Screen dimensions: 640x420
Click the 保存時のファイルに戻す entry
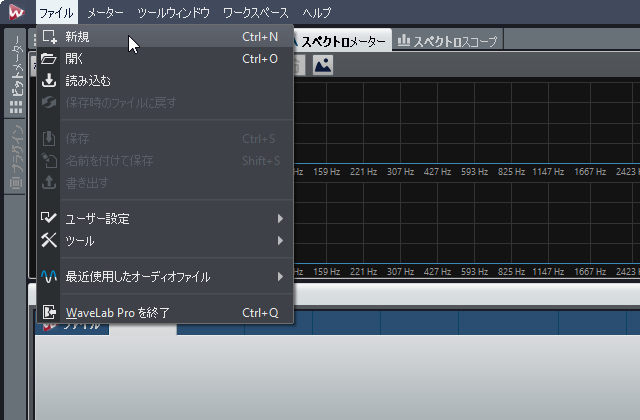(x=165, y=102)
